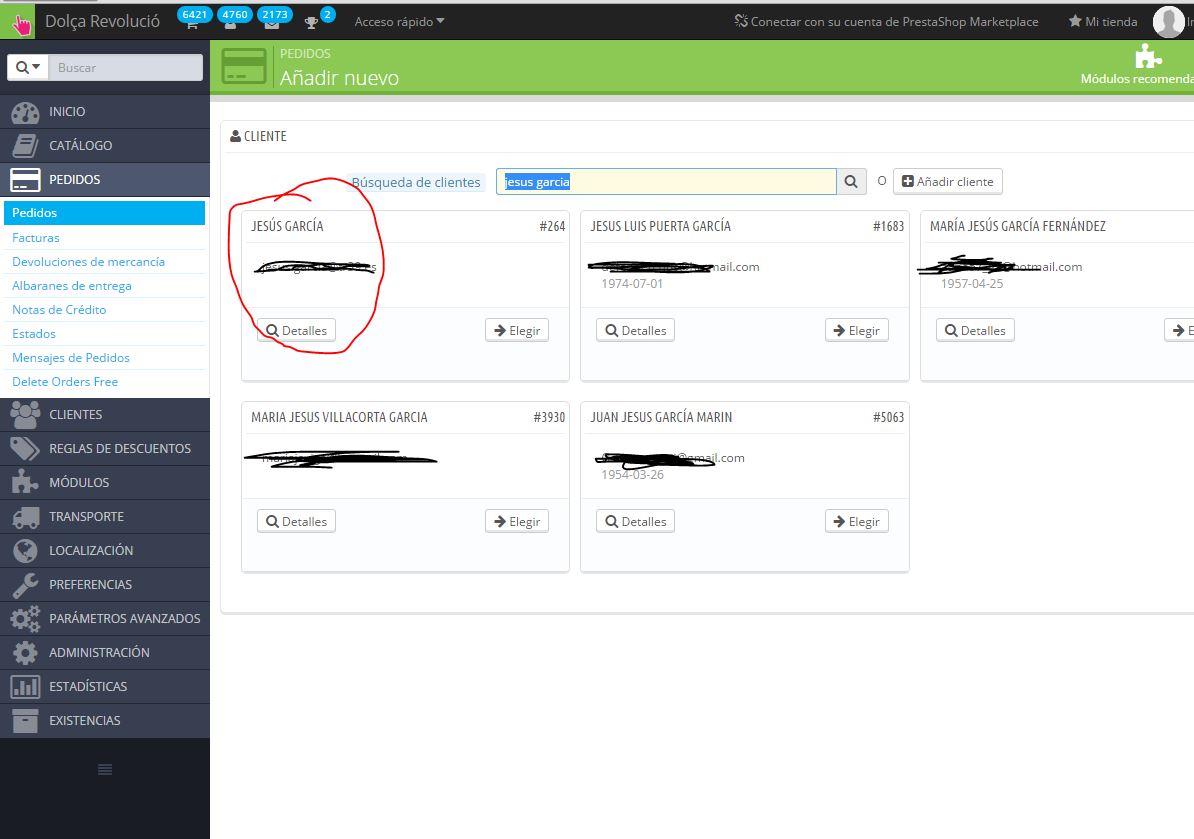Image resolution: width=1194 pixels, height=839 pixels.
Task: Open the Preferencias menu
Action: click(x=104, y=585)
